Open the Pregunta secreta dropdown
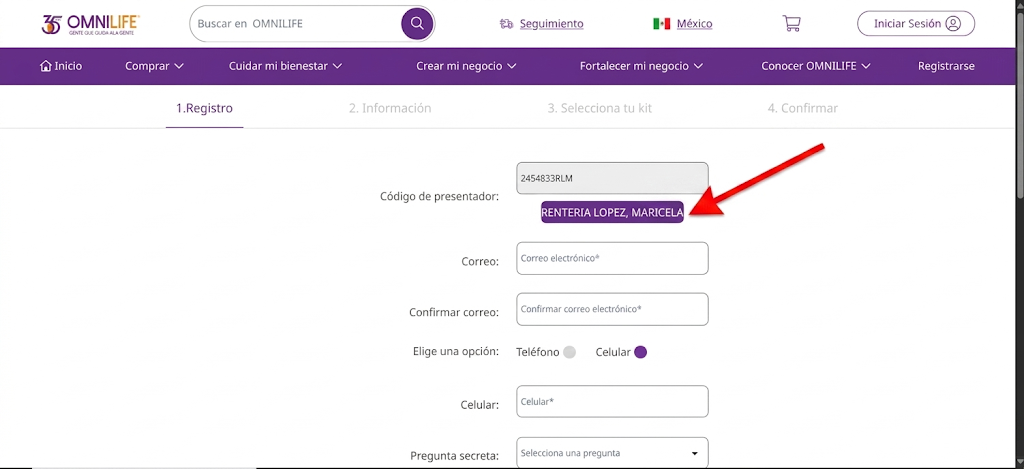 point(612,453)
